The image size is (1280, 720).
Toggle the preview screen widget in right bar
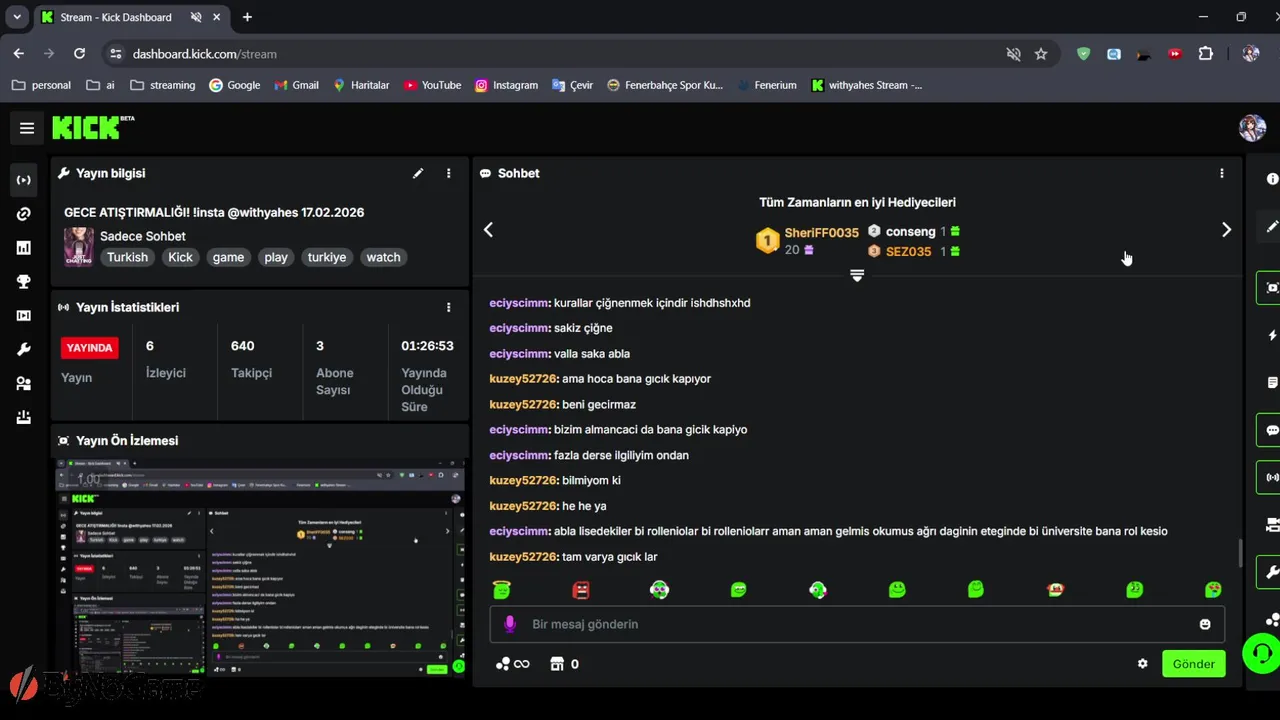1271,288
